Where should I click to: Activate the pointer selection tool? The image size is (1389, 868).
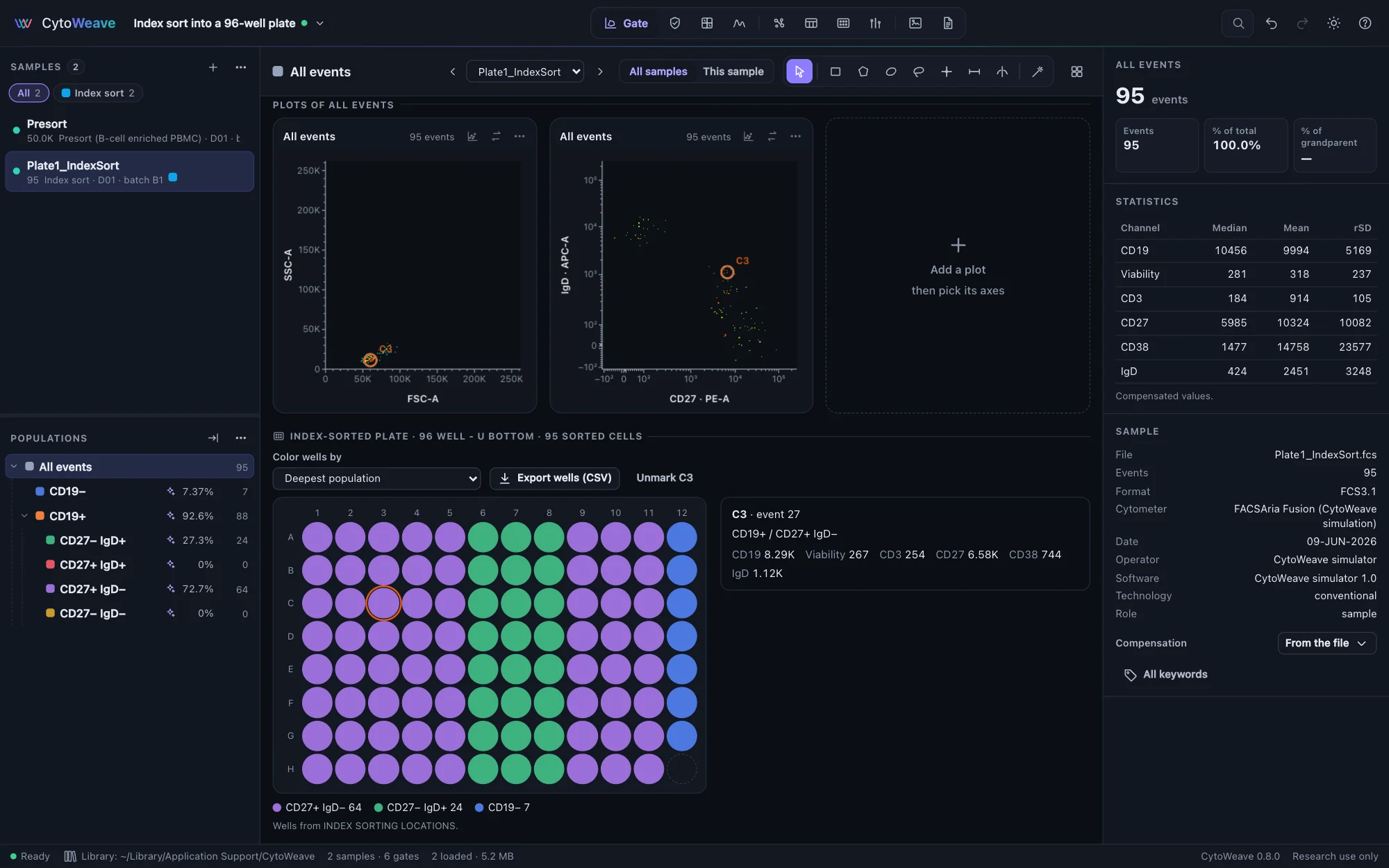pos(799,72)
